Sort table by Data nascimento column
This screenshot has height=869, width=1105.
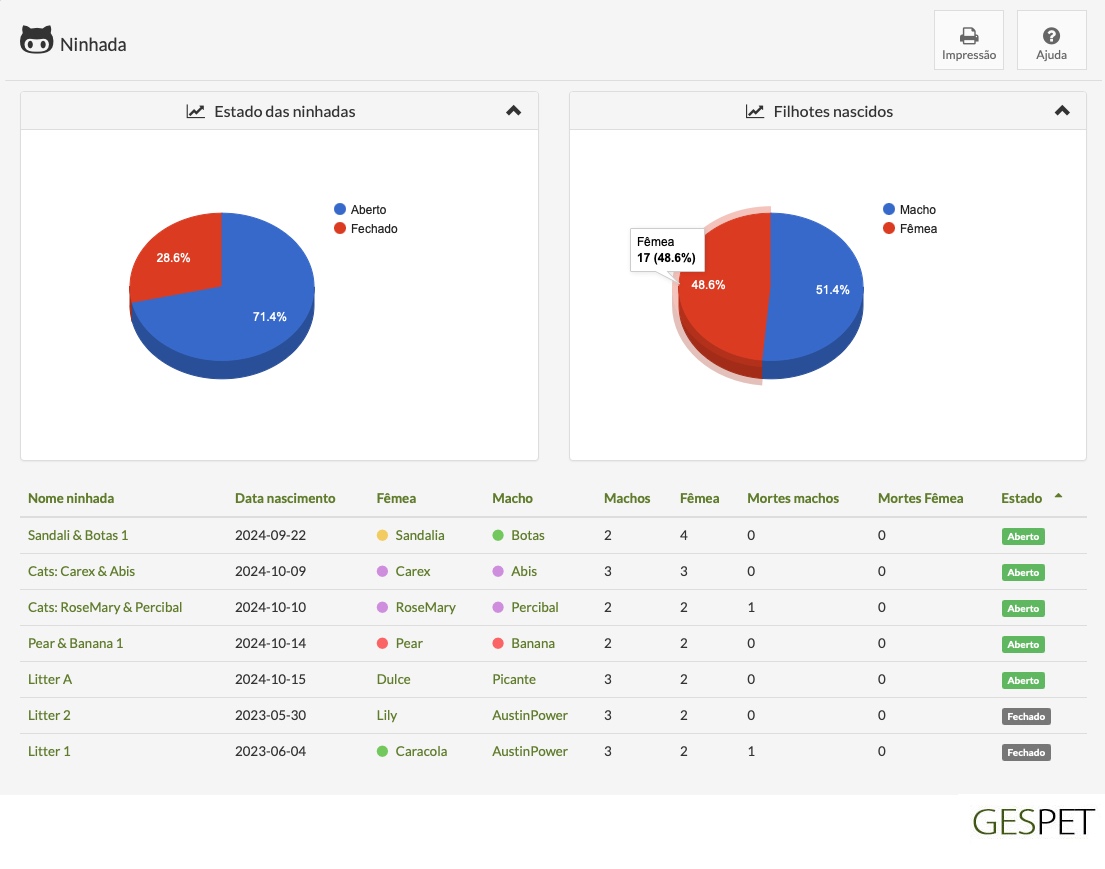285,498
